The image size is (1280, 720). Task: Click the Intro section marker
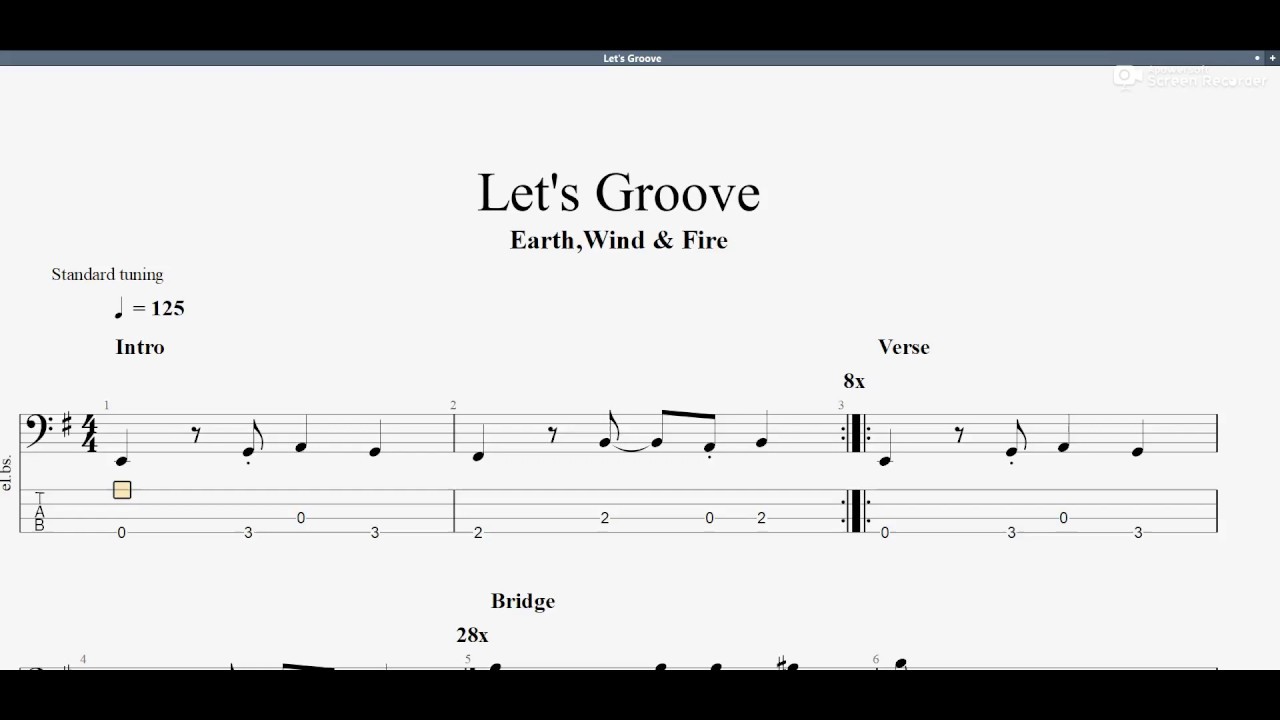tap(140, 347)
